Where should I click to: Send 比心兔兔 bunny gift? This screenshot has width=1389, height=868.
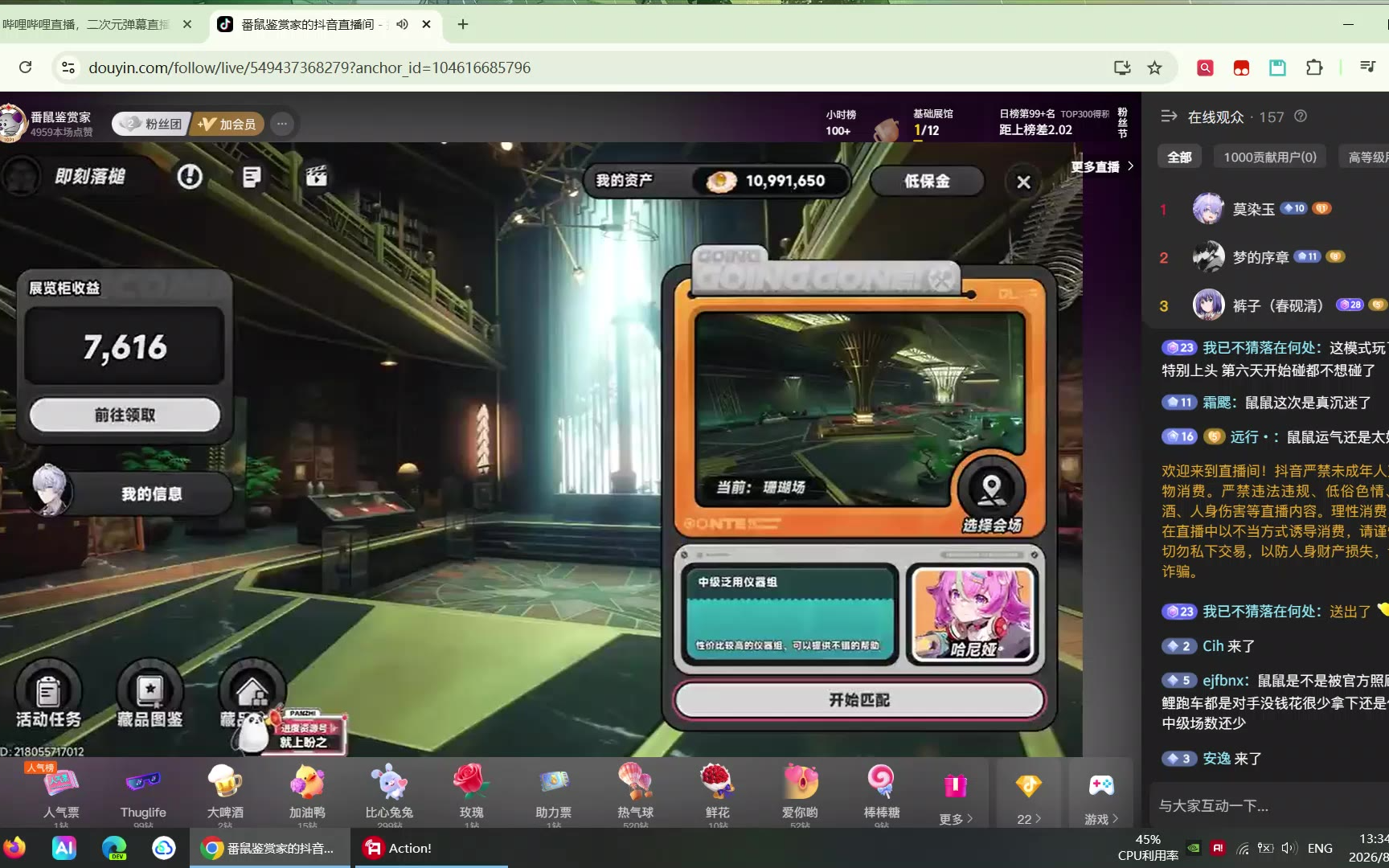[x=389, y=792]
